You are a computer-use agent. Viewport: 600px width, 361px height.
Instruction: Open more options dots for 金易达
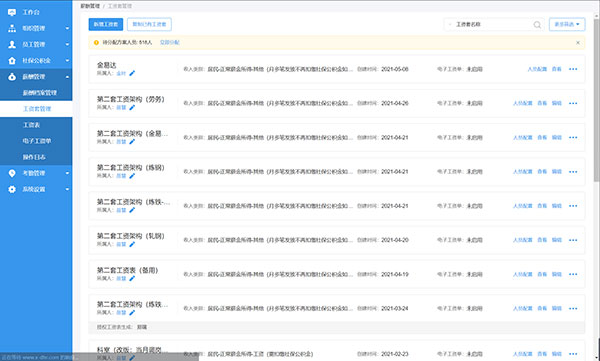(x=573, y=69)
